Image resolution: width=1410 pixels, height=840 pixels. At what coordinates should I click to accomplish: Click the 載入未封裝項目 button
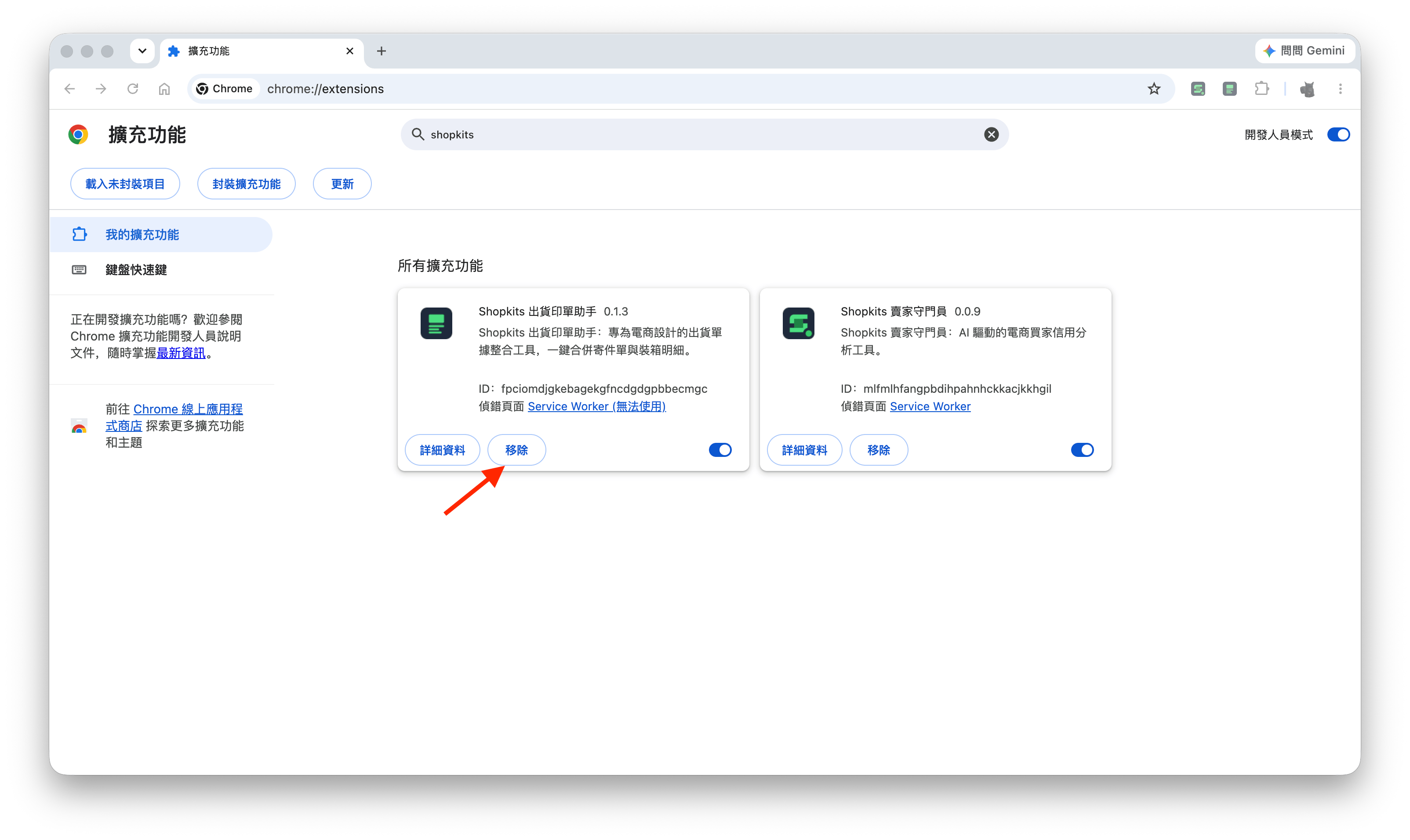pos(125,184)
